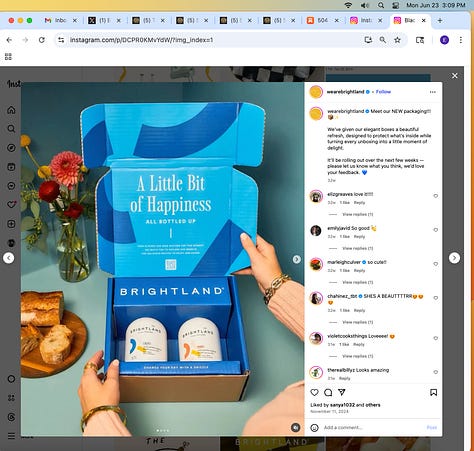Open Chrome zoom magnifier in address bar
474x451 pixels.
(383, 40)
